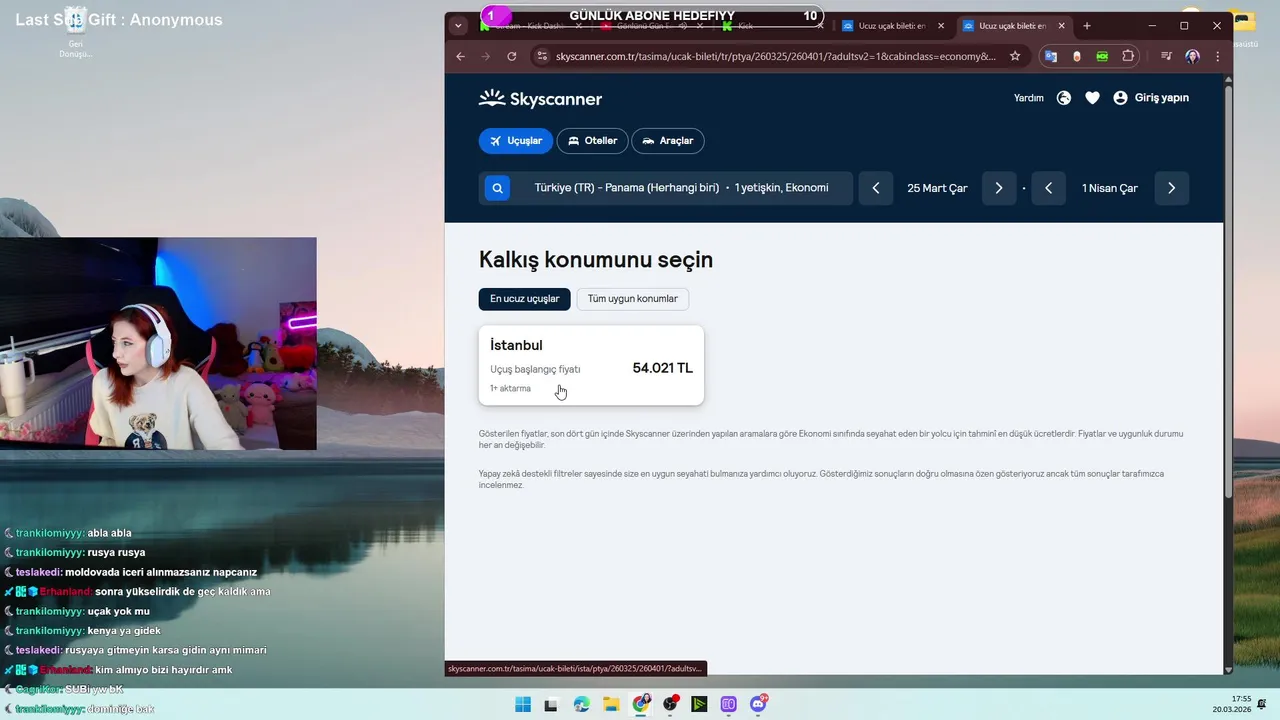Image resolution: width=1280 pixels, height=720 pixels.
Task: Go to next day after 25 Mart
Action: click(998, 188)
